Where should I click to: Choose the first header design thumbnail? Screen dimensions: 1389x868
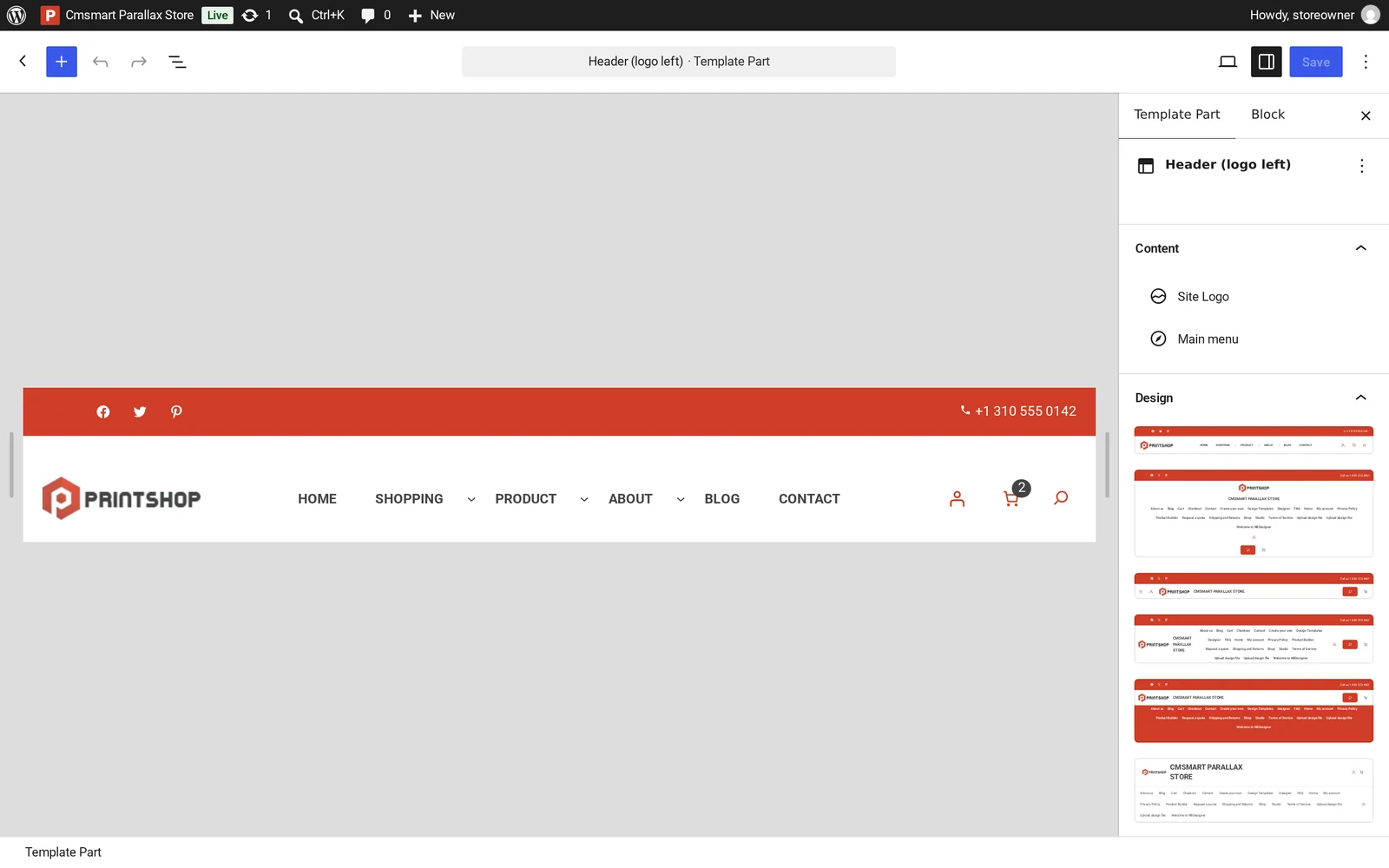1254,440
